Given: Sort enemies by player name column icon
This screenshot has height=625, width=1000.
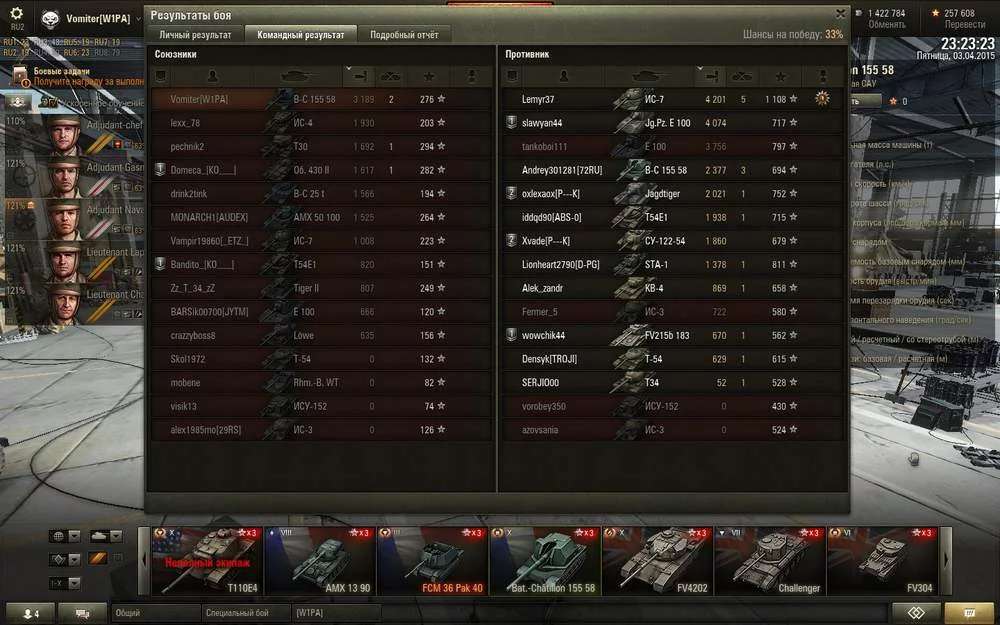Looking at the screenshot, I should 563,77.
